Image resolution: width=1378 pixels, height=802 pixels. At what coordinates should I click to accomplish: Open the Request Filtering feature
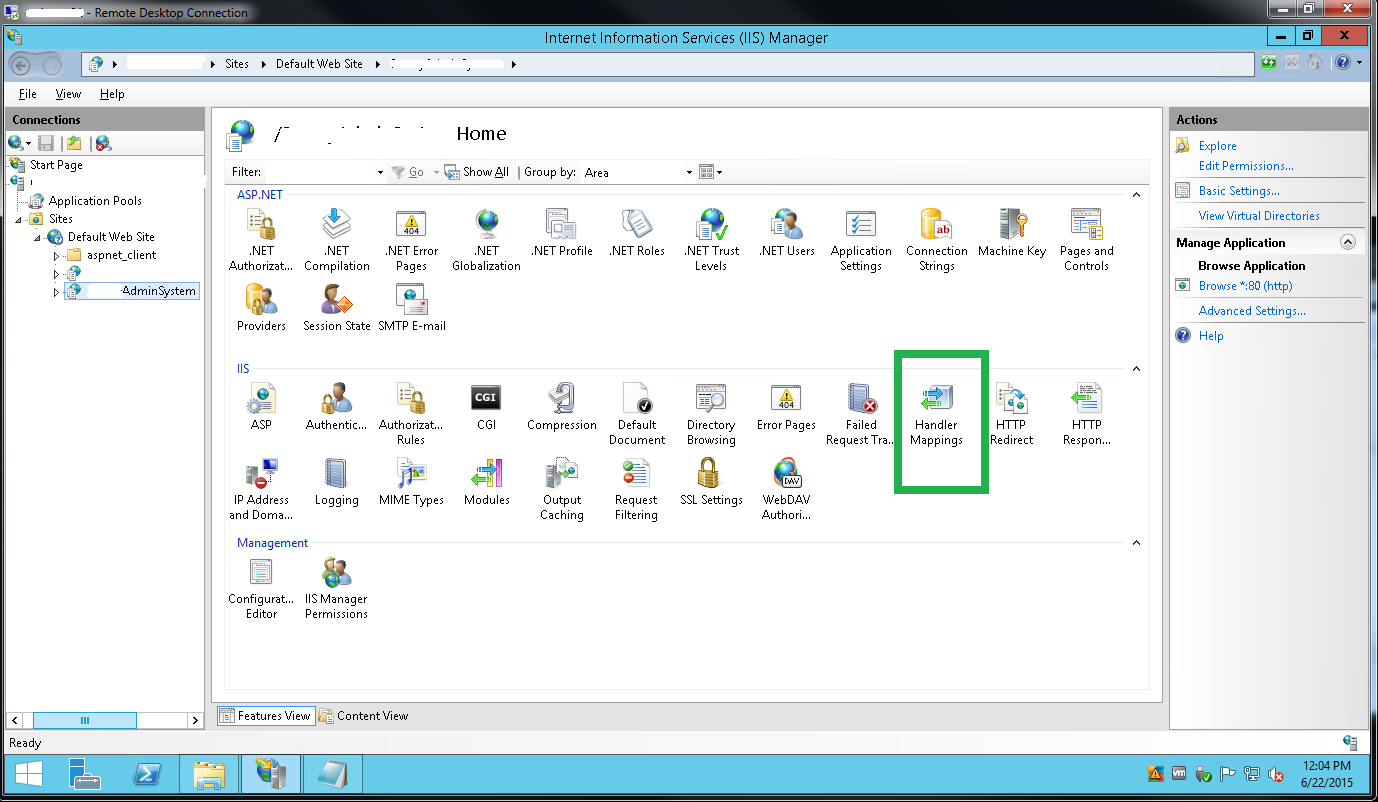point(636,480)
